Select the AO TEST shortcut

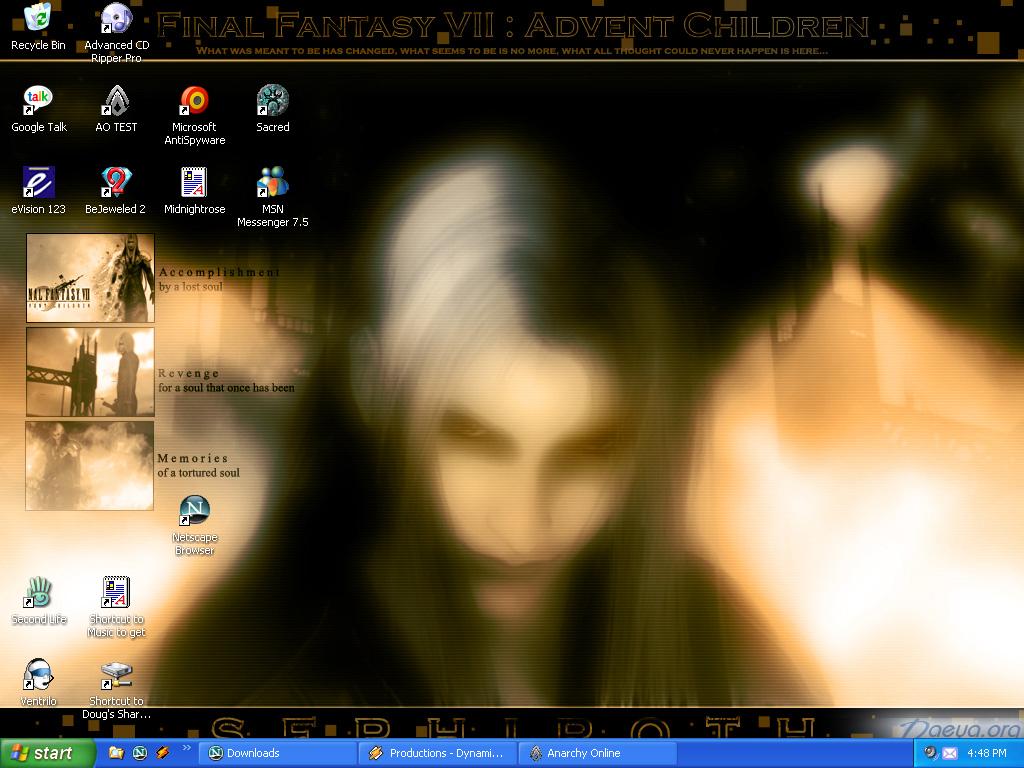click(116, 100)
